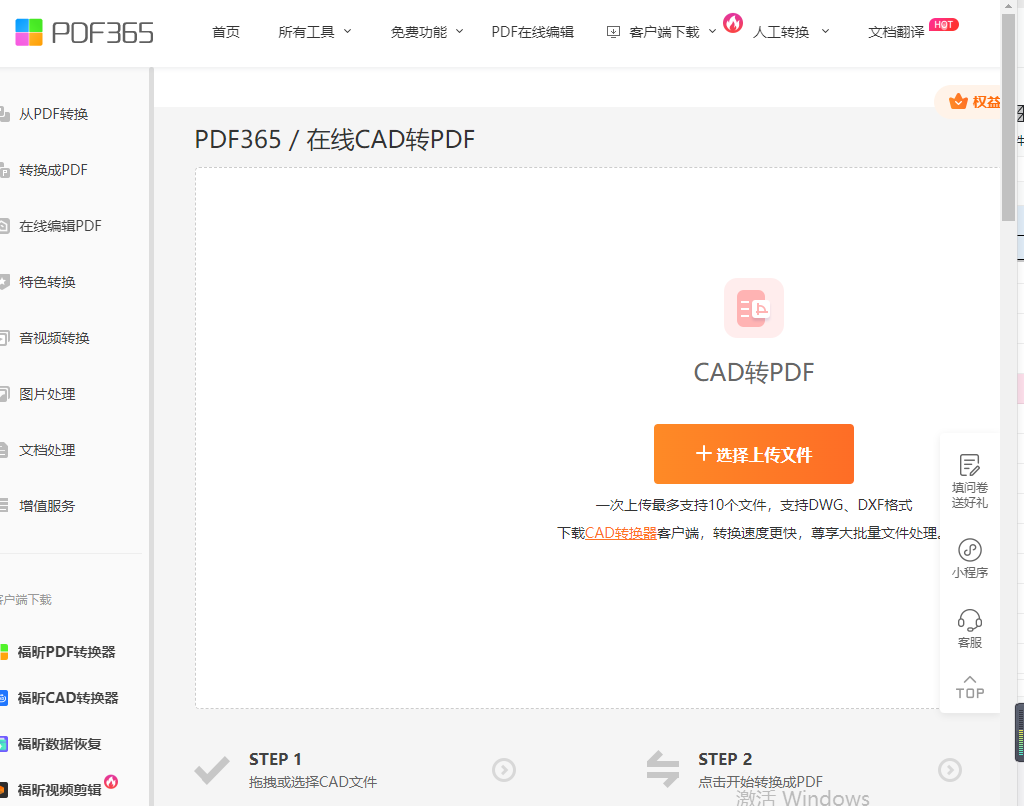Screen dimensions: 1024x806
Task: Click the page's vertical scrollbar thumb
Action: click(x=1008, y=116)
